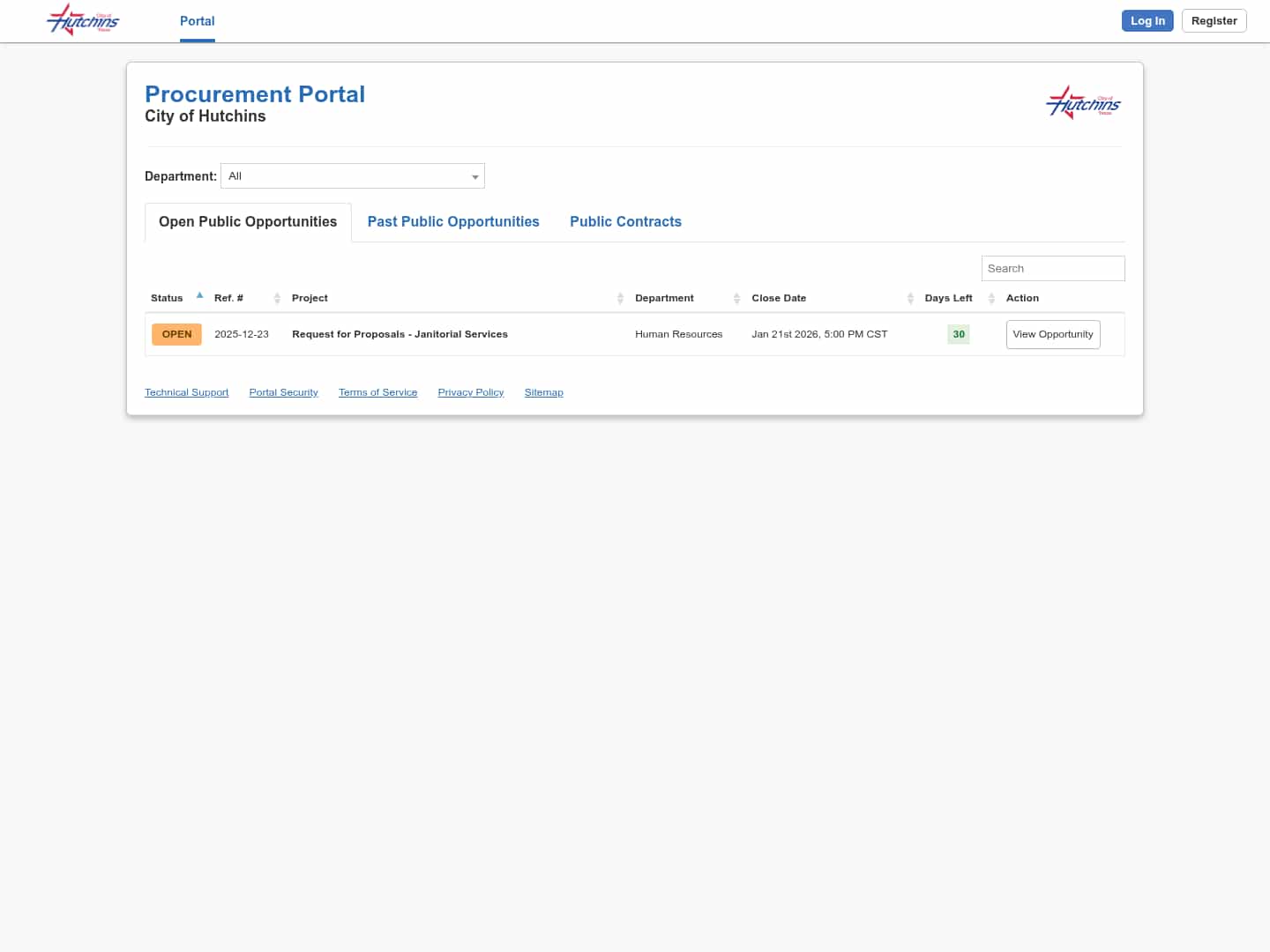This screenshot has width=1270, height=952.
Task: Click the Register button
Action: 1214,20
